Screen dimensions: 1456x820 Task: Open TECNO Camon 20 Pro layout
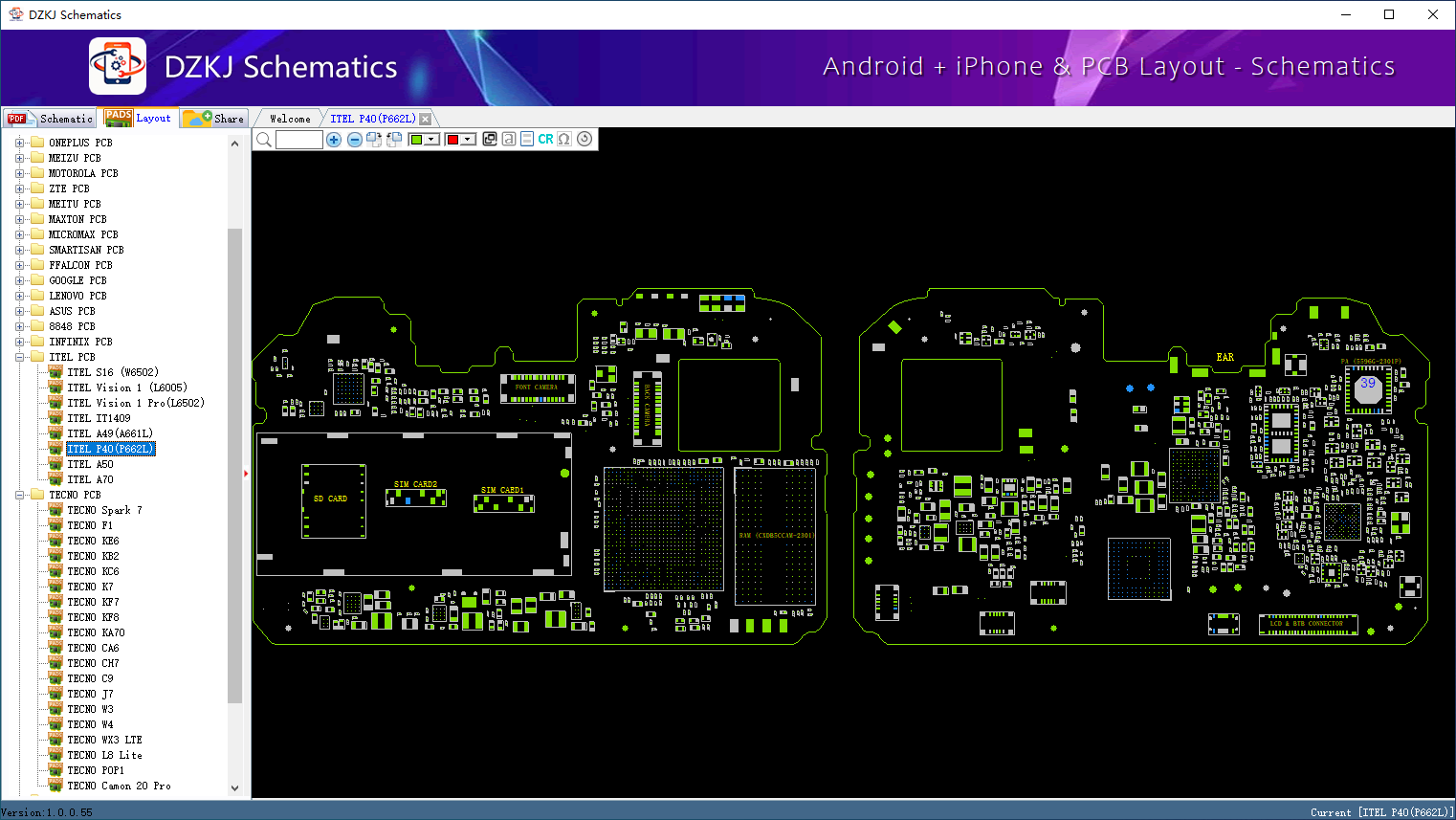[x=119, y=786]
